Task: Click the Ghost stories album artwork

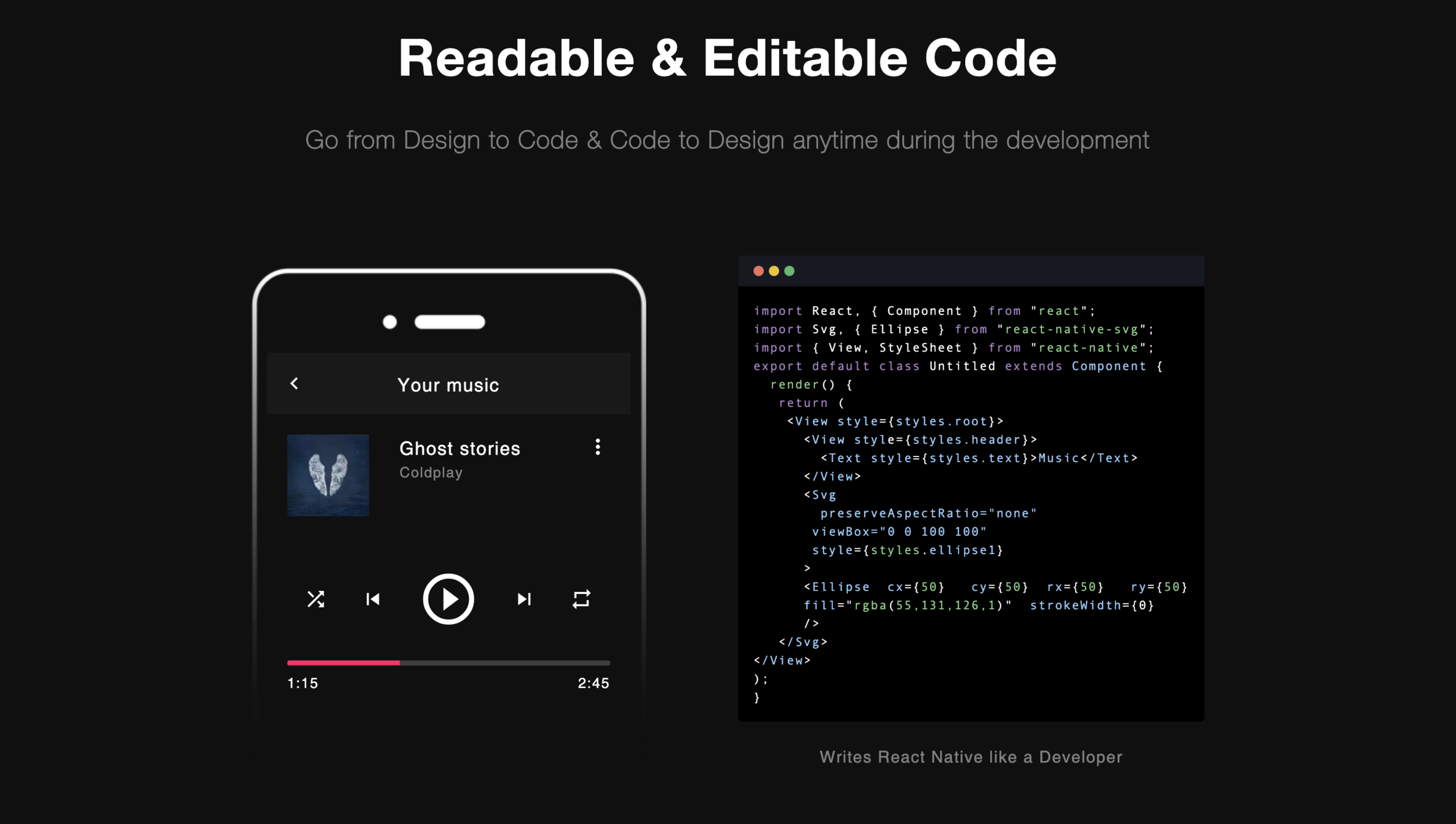Action: [x=328, y=475]
